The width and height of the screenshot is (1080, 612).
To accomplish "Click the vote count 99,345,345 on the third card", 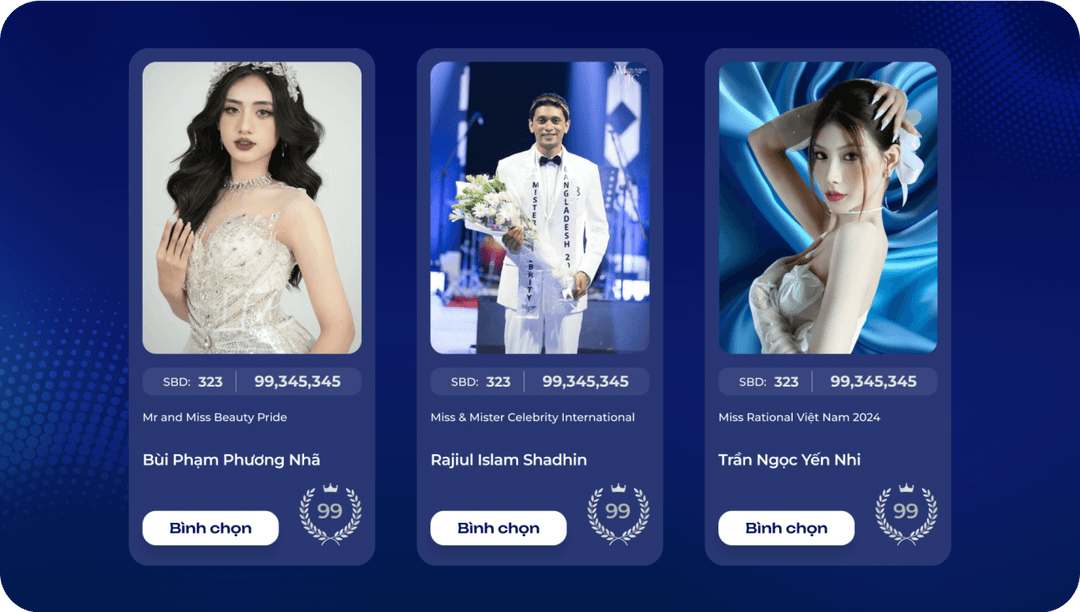I will pyautogui.click(x=873, y=381).
